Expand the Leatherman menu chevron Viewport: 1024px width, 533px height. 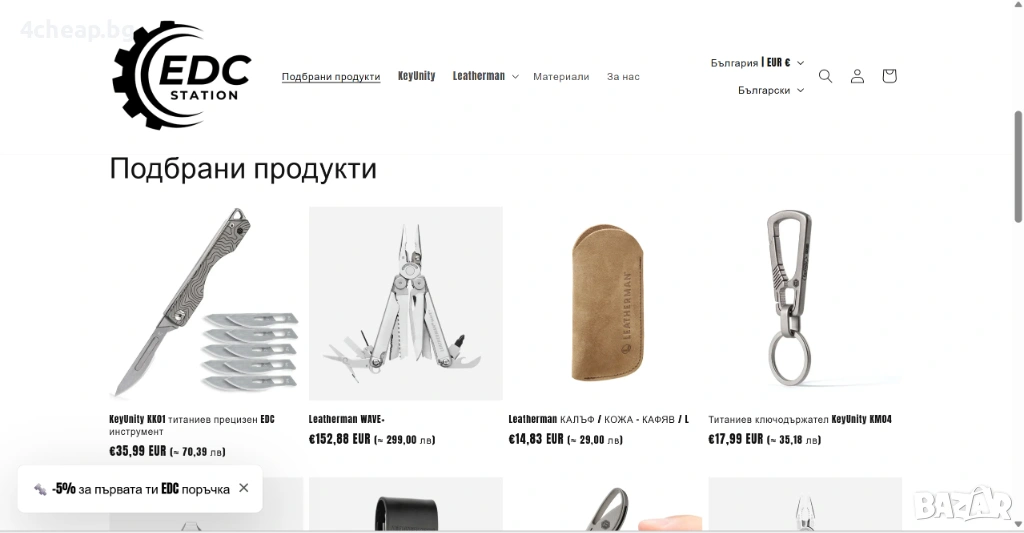pos(515,76)
